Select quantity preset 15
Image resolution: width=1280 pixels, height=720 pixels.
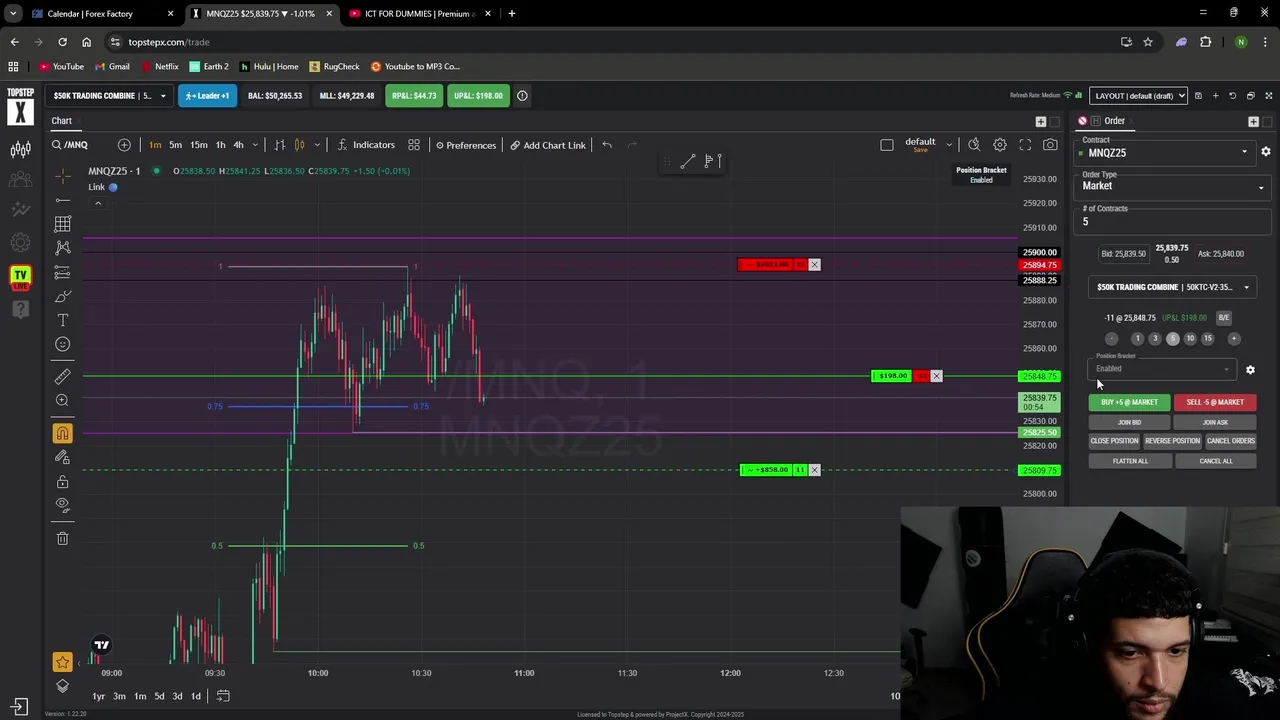1208,339
